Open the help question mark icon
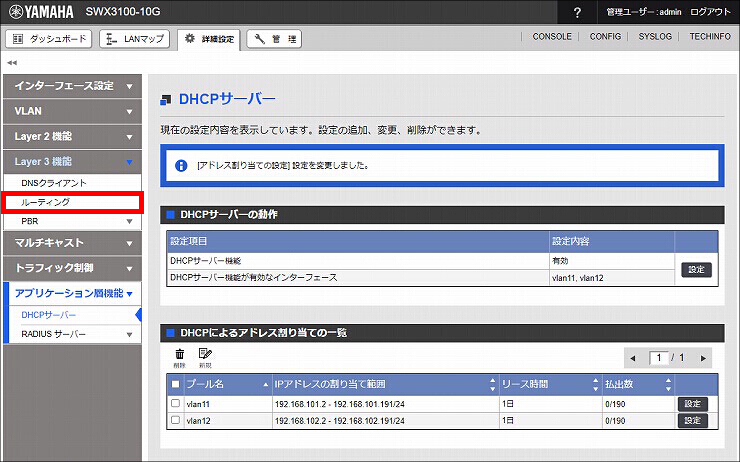The height and width of the screenshot is (462, 740). click(x=577, y=12)
